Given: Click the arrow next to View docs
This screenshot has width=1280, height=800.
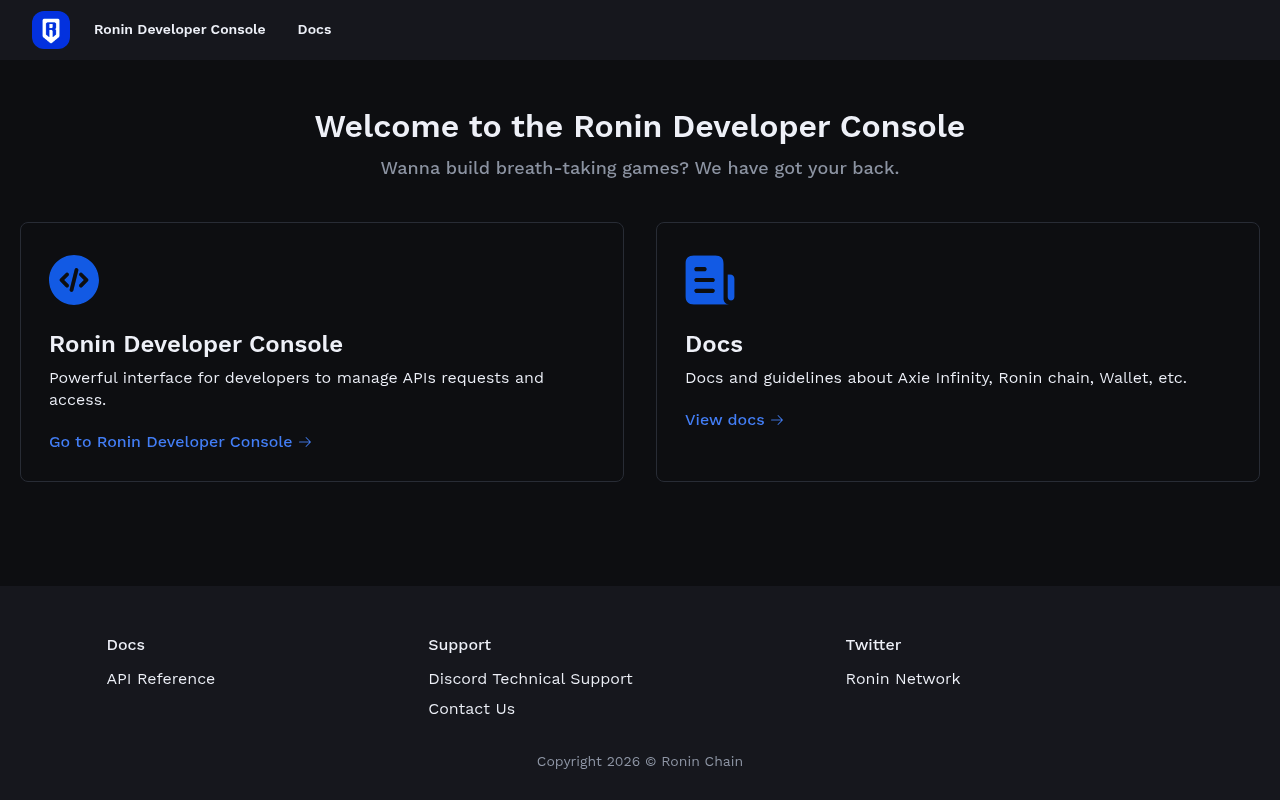Looking at the screenshot, I should click(x=778, y=420).
